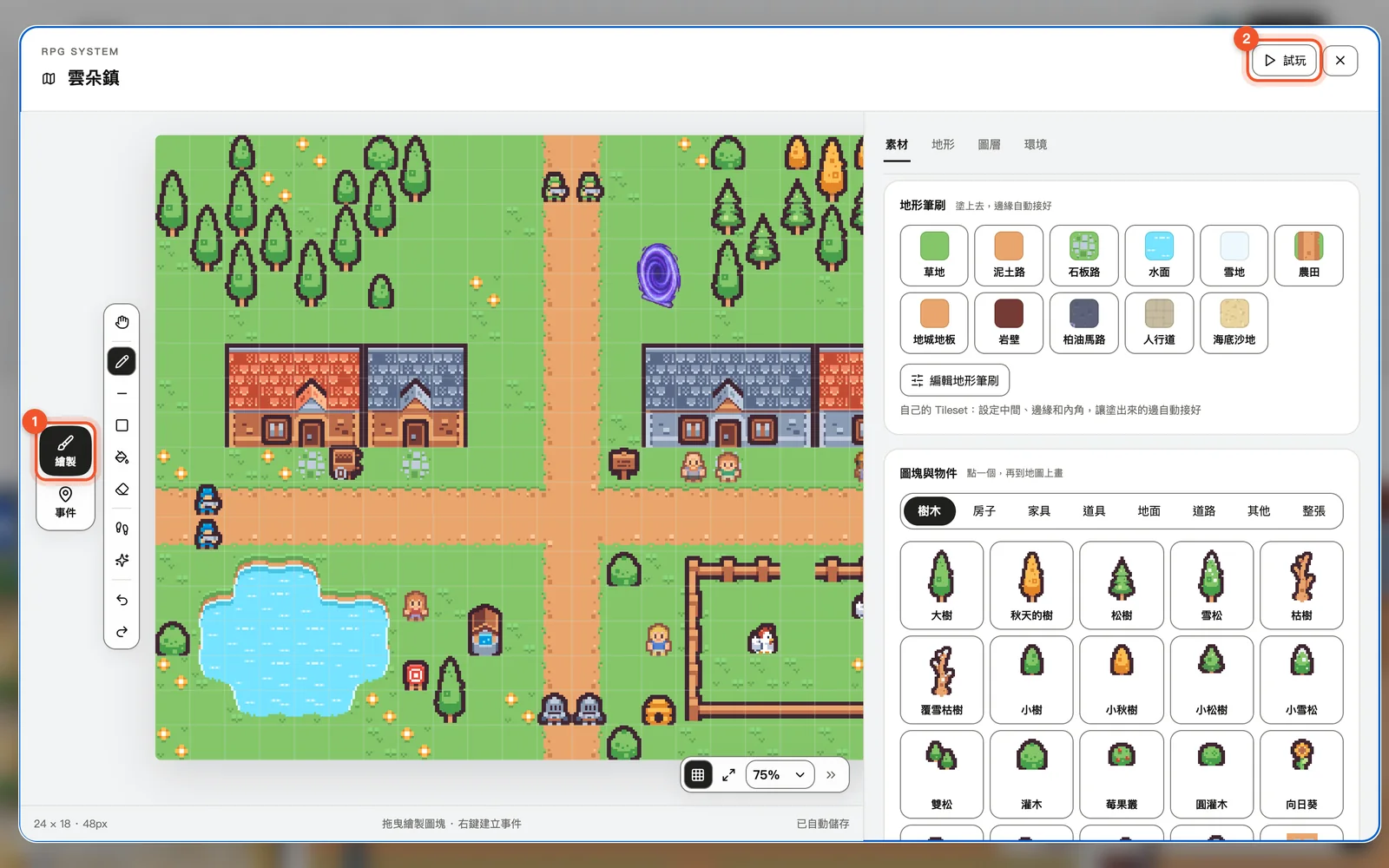The height and width of the screenshot is (868, 1389).
Task: Click the redo arrow icon
Action: (x=122, y=632)
